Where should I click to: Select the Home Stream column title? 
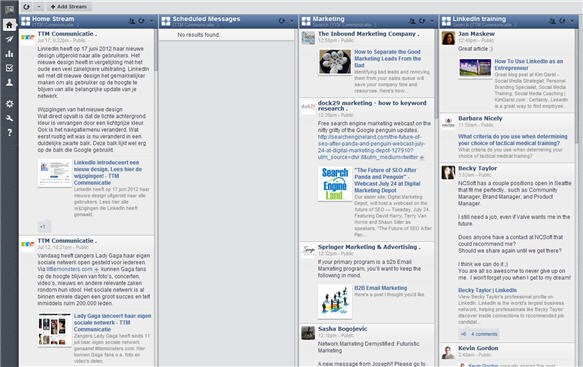(x=53, y=19)
